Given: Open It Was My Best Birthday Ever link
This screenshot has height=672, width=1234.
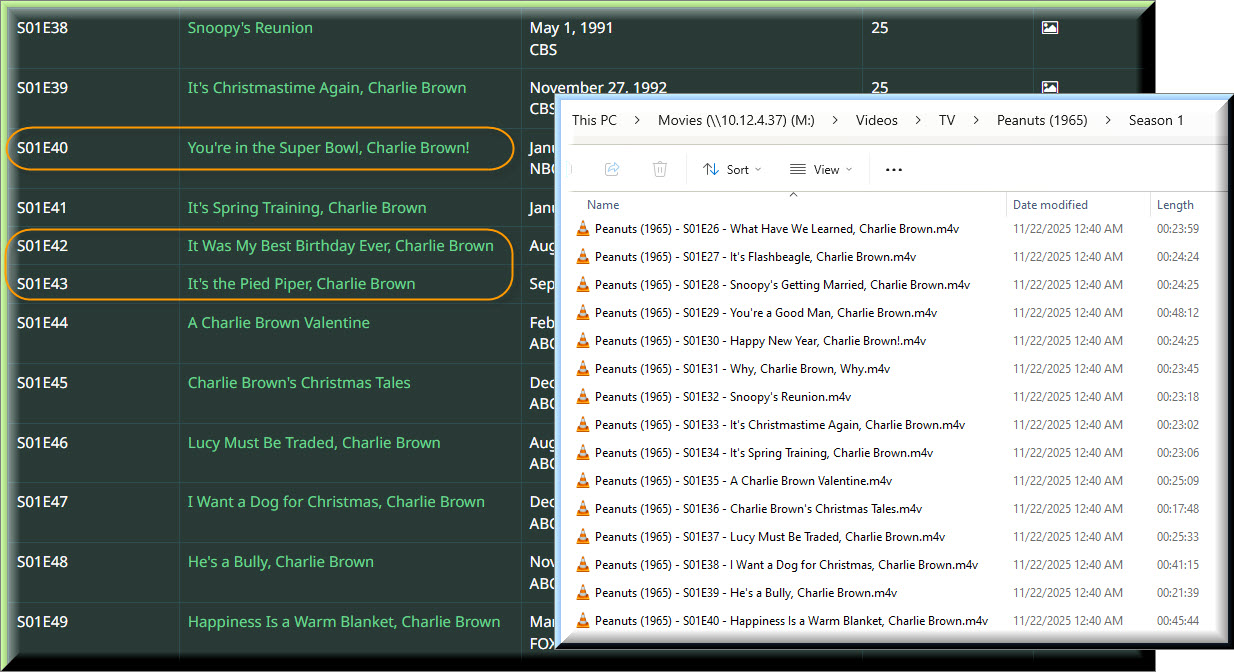Looking at the screenshot, I should tap(340, 246).
